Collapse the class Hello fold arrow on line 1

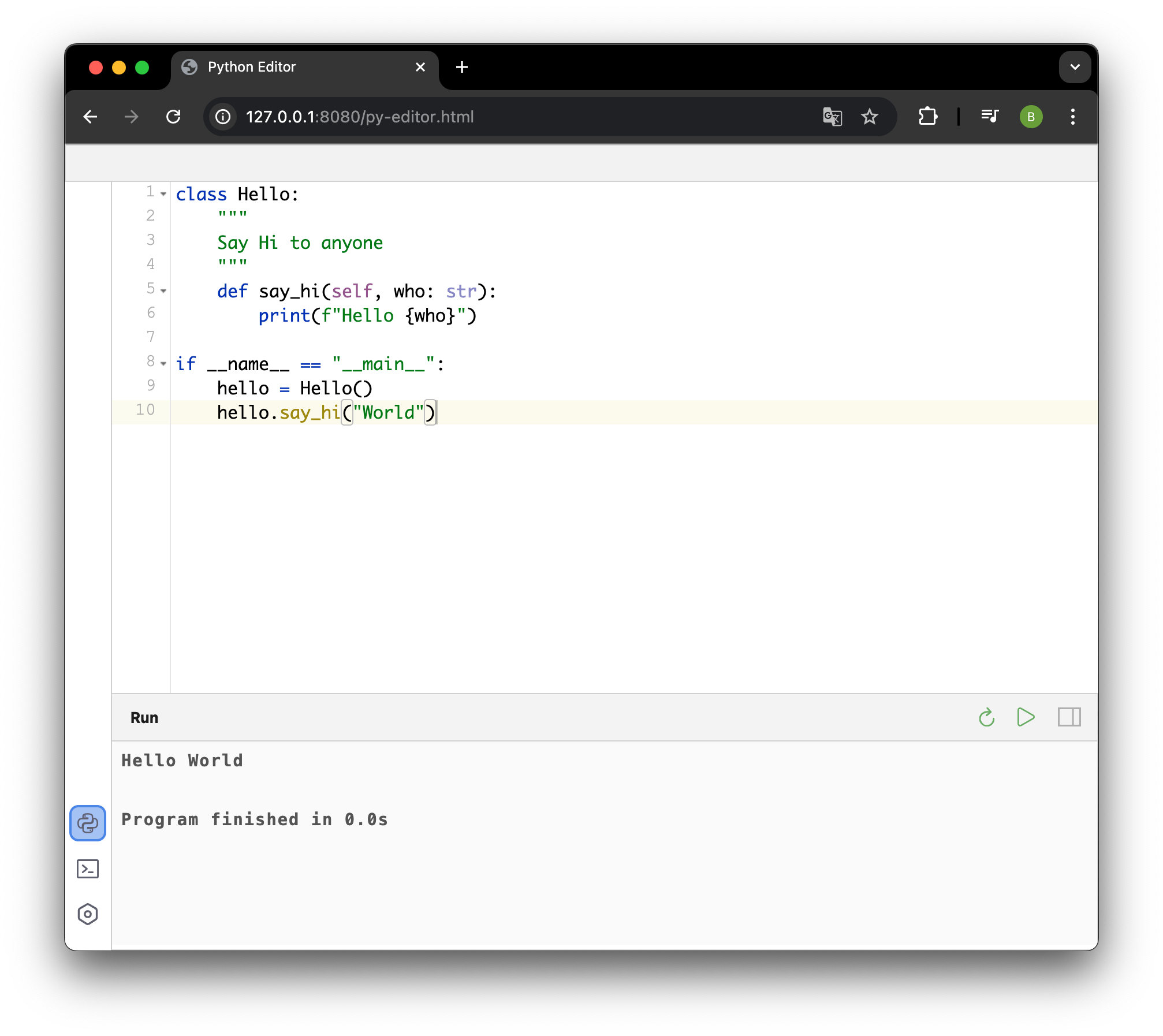point(163,194)
